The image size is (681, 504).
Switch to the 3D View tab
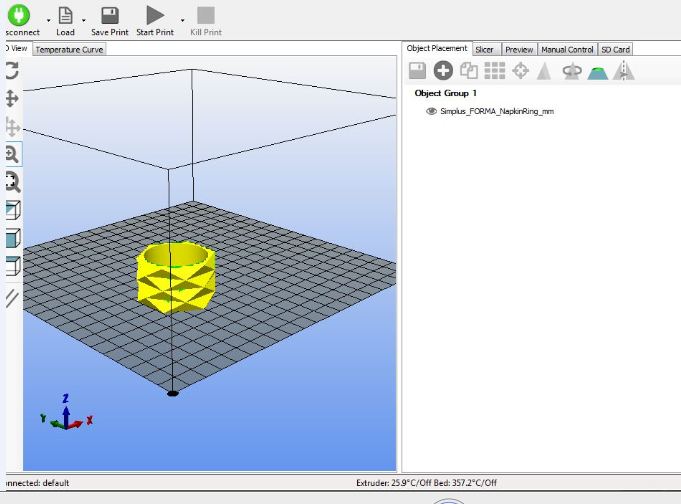coord(17,48)
